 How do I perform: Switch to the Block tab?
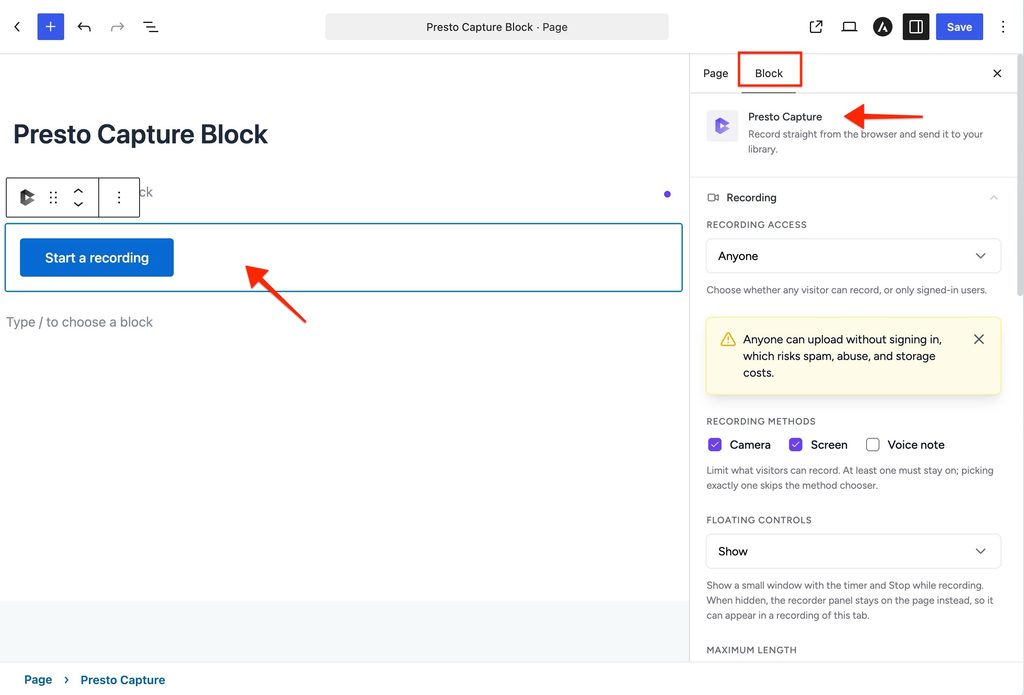pyautogui.click(x=769, y=73)
